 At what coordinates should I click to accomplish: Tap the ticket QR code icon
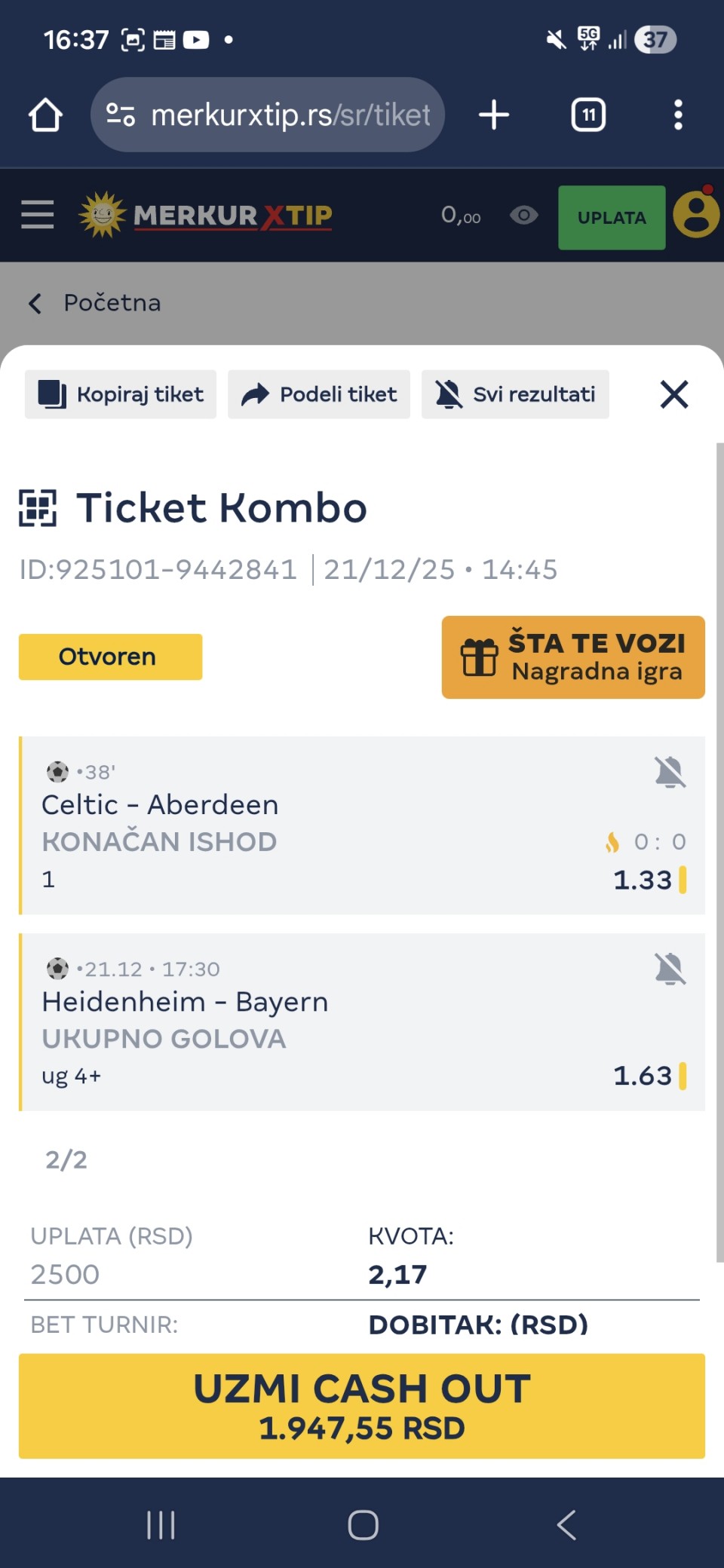click(x=38, y=507)
